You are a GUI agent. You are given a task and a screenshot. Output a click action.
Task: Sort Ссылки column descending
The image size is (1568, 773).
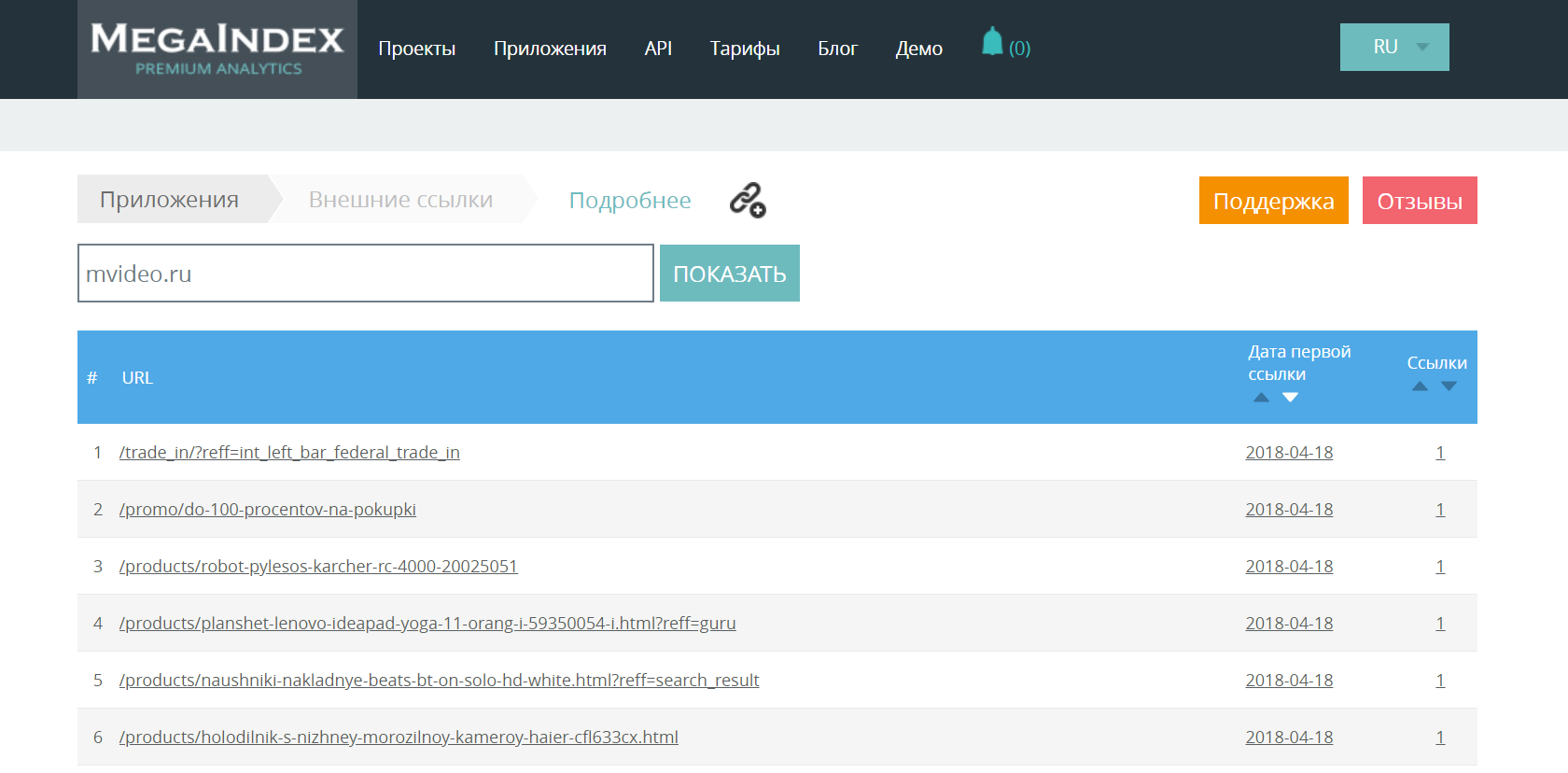(x=1449, y=386)
